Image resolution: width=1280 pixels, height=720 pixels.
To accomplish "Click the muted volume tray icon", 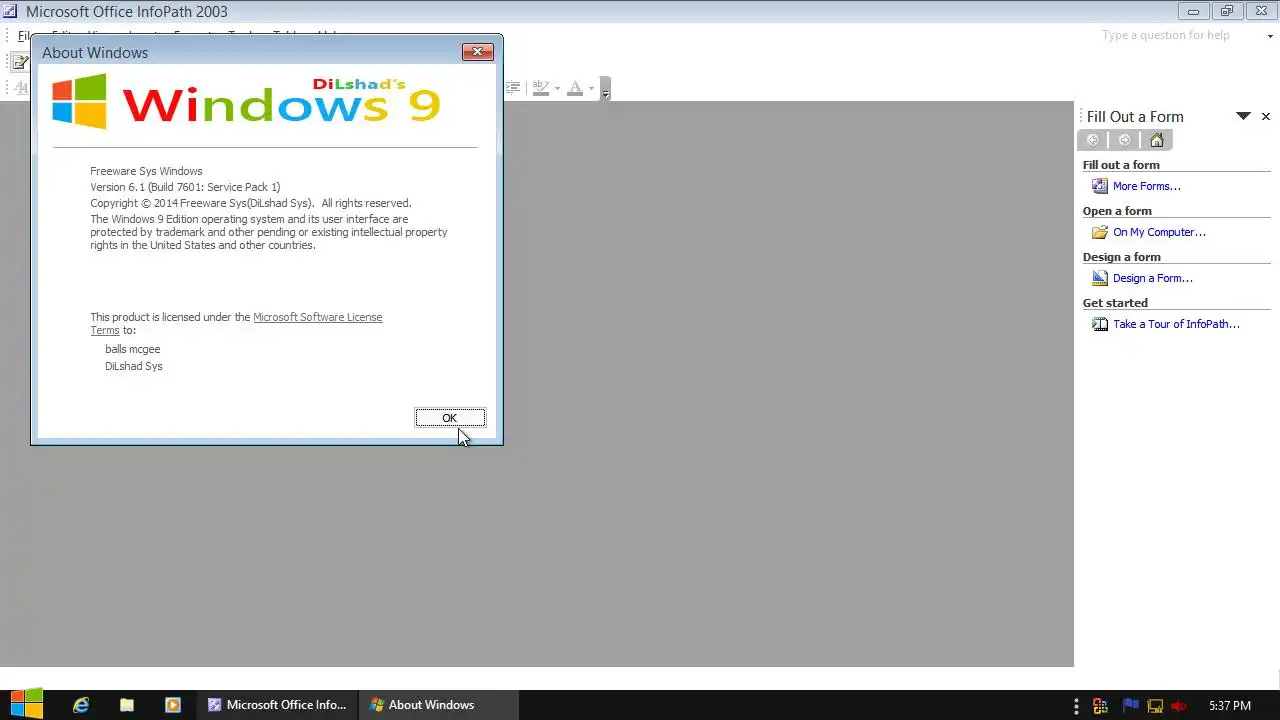I will pos(1180,705).
